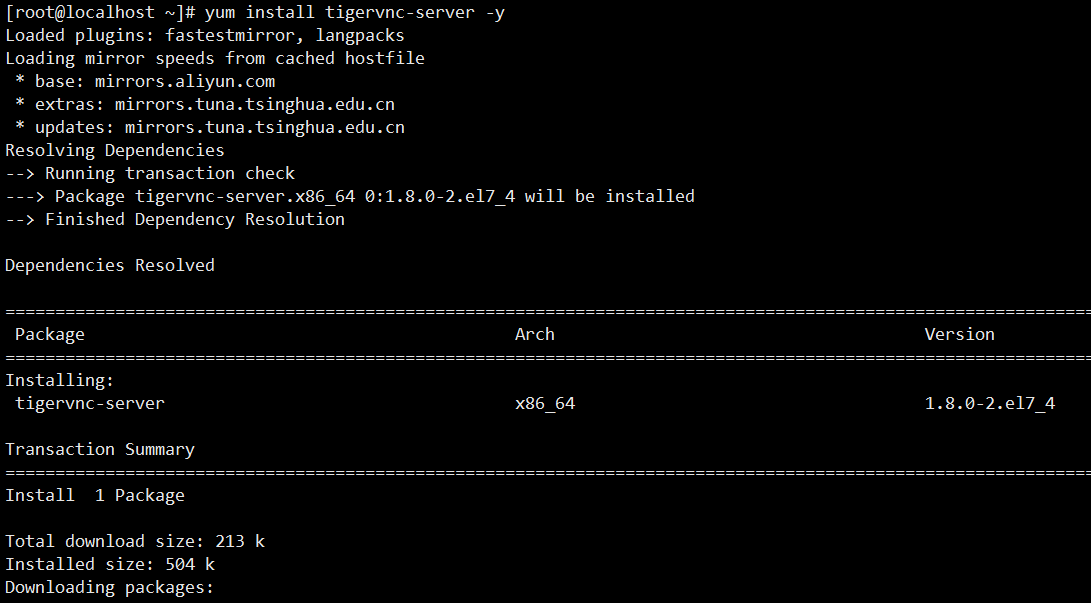This screenshot has width=1091, height=603.
Task: Click the tigervnc-server package name in table
Action: pos(89,404)
